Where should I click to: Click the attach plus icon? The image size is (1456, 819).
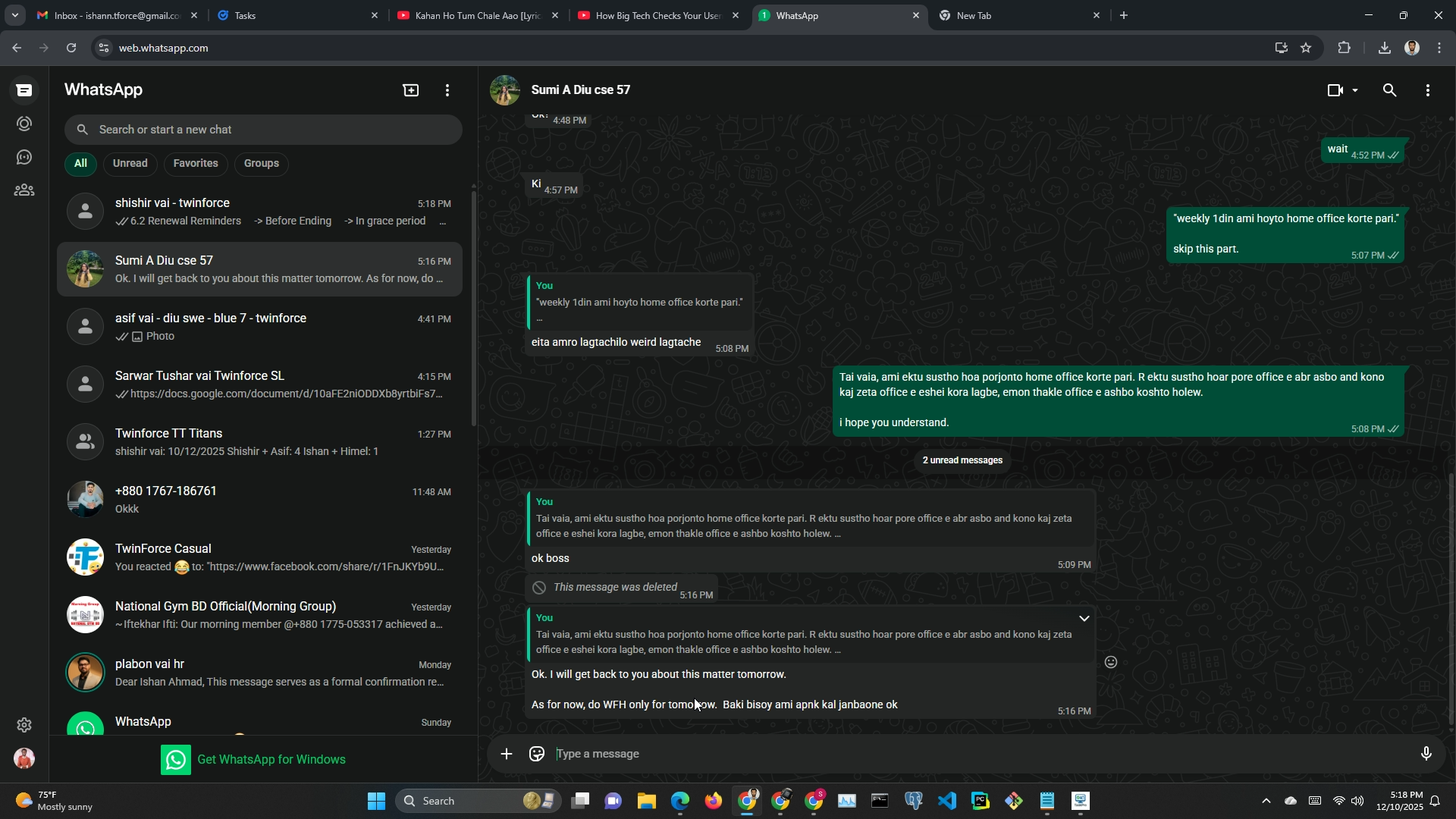[507, 754]
